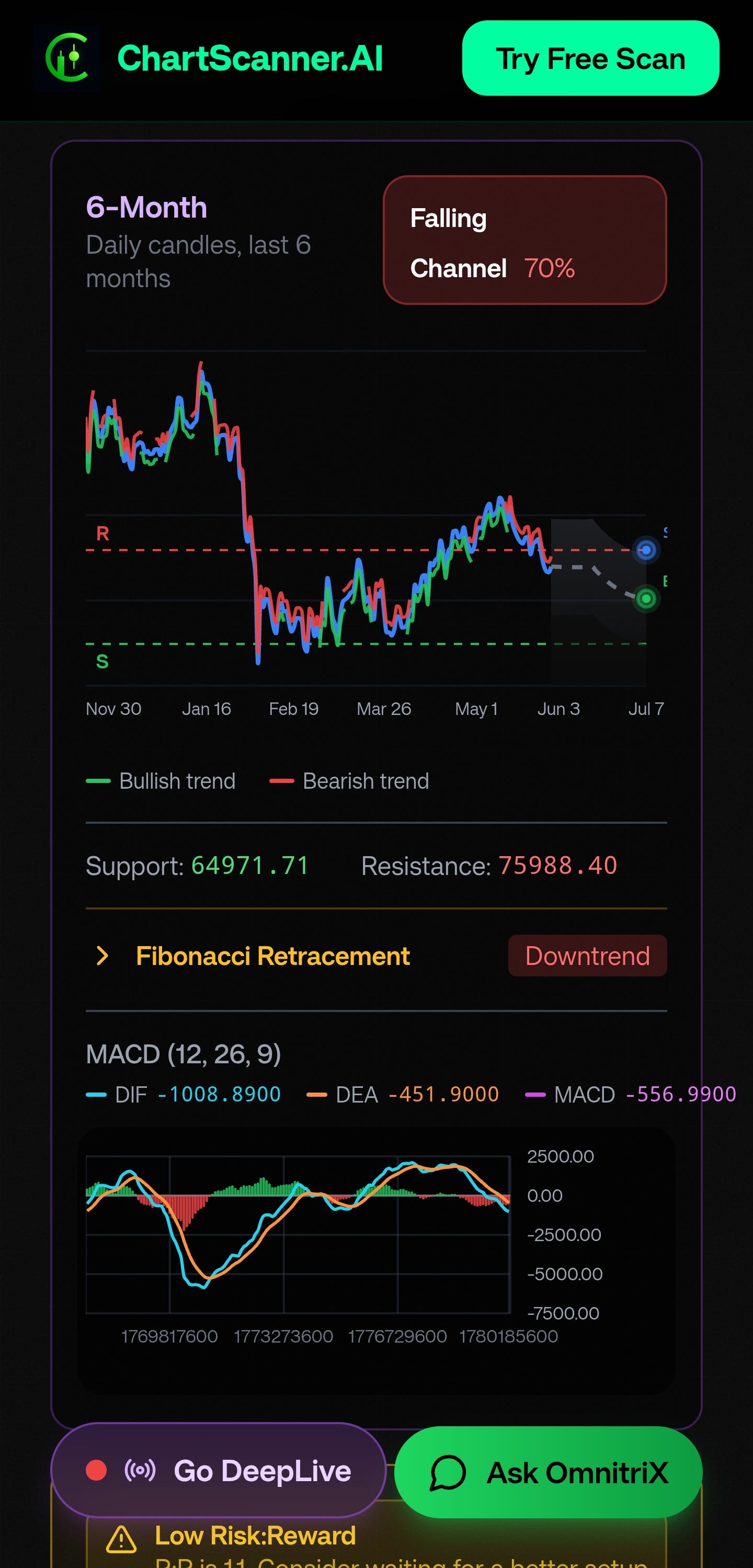Image resolution: width=753 pixels, height=1568 pixels.
Task: Select the 1769817600 timestamp label
Action: 169,1336
